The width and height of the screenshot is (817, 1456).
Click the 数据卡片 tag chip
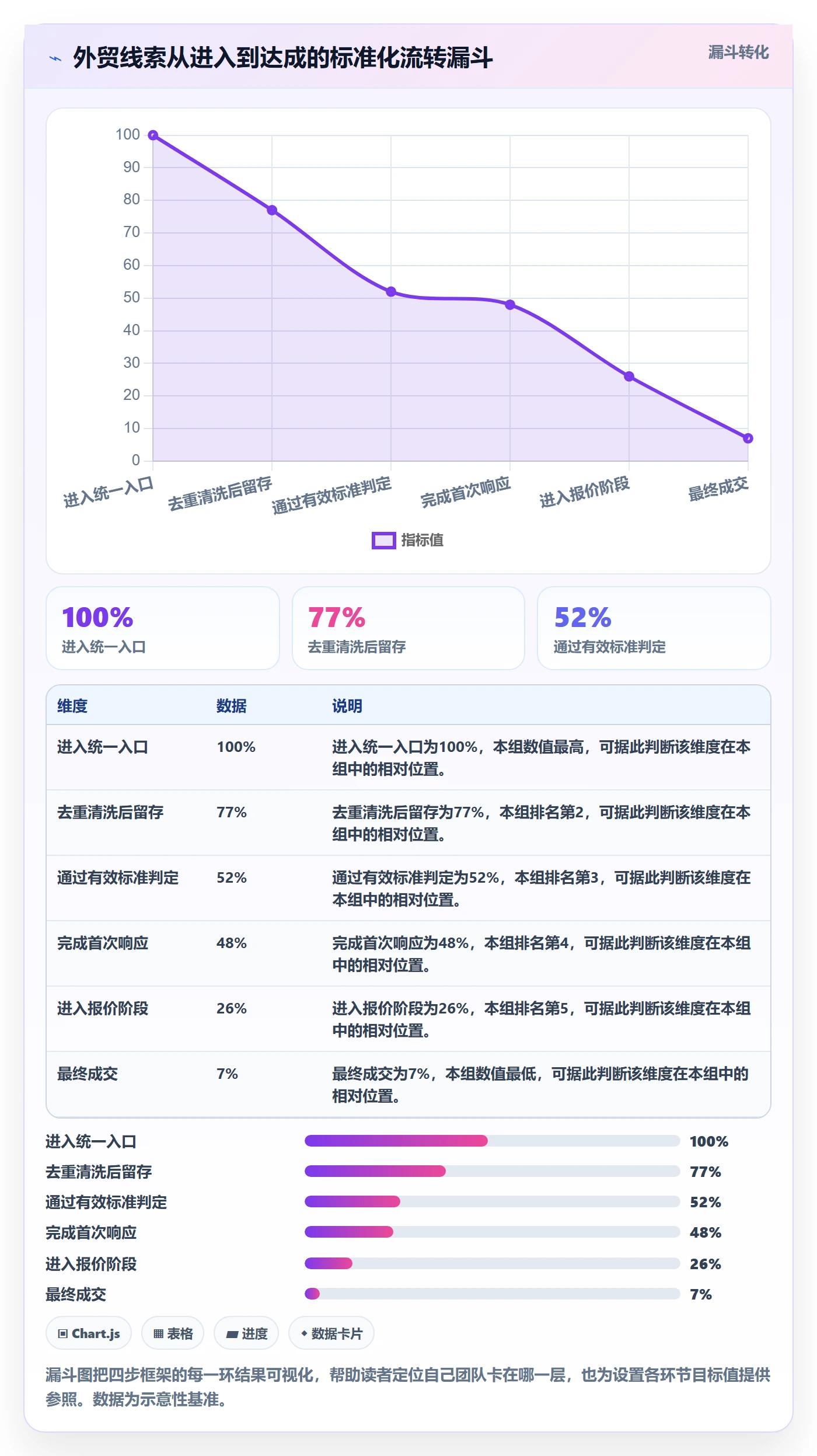(x=331, y=1333)
